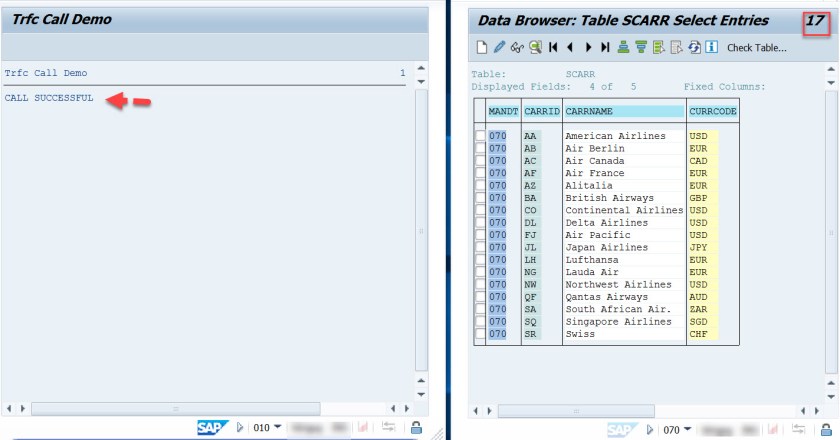Click the lock icon in Trfc Call Demo status bar
Screen dimensions: 840x440
click(416, 427)
